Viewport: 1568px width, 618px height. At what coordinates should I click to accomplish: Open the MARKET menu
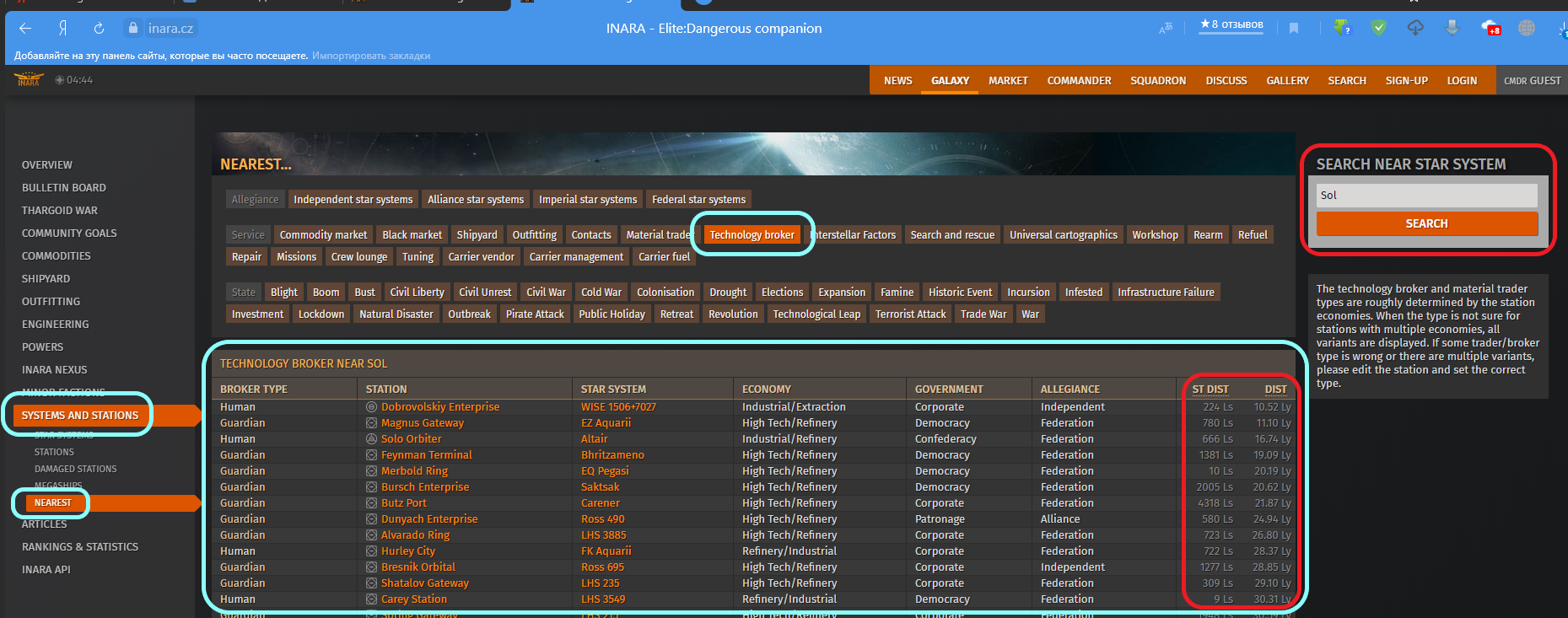(1008, 81)
